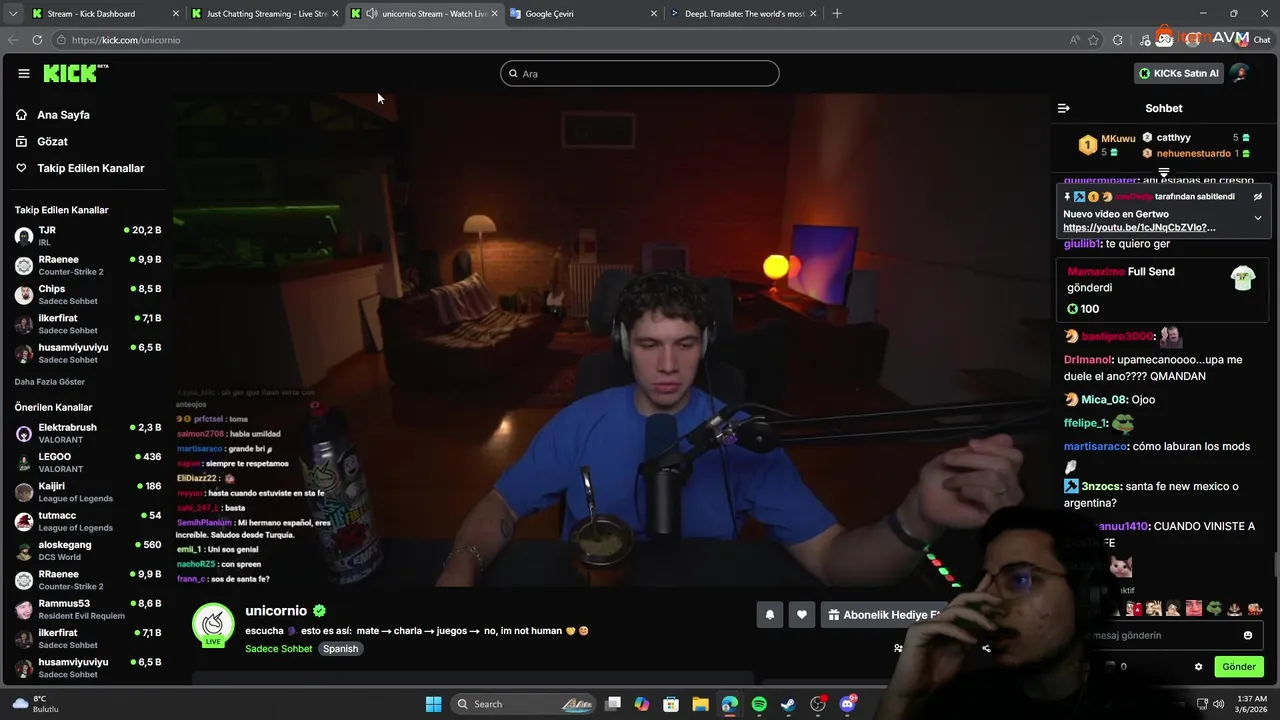
Task: Click the address bar URL
Action: click(x=126, y=40)
